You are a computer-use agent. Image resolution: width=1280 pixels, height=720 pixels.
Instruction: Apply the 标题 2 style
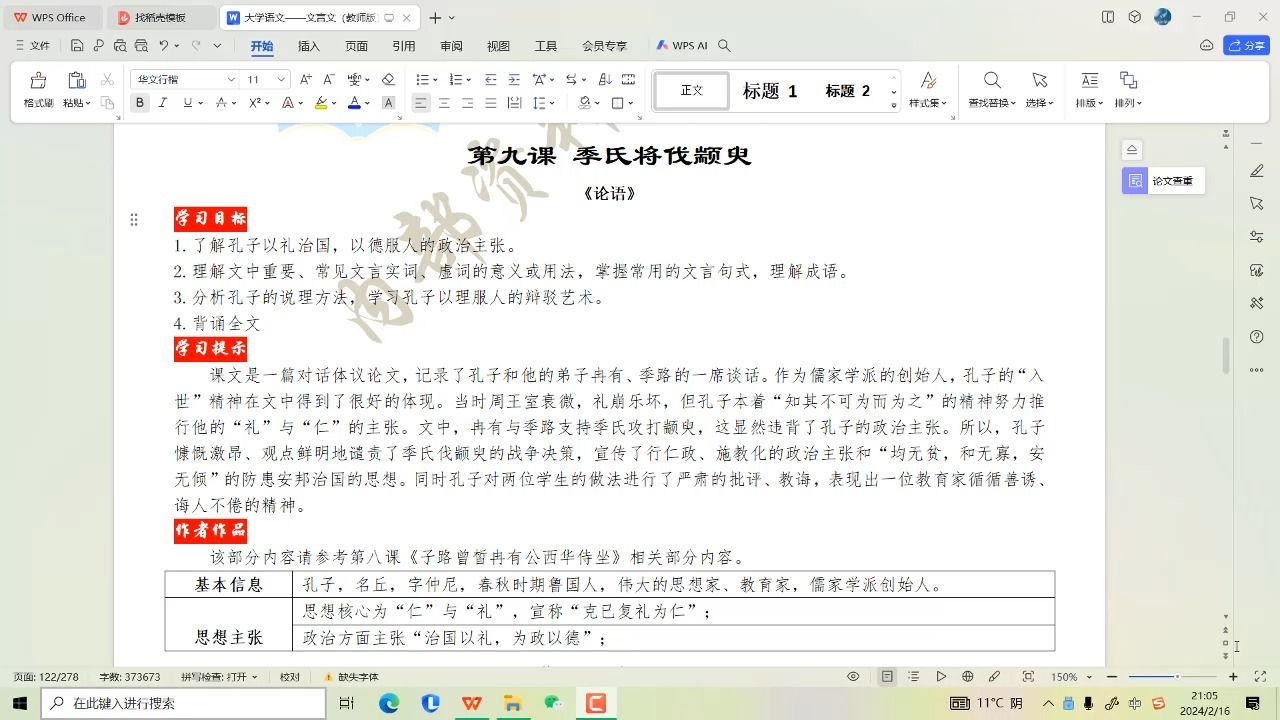(847, 91)
